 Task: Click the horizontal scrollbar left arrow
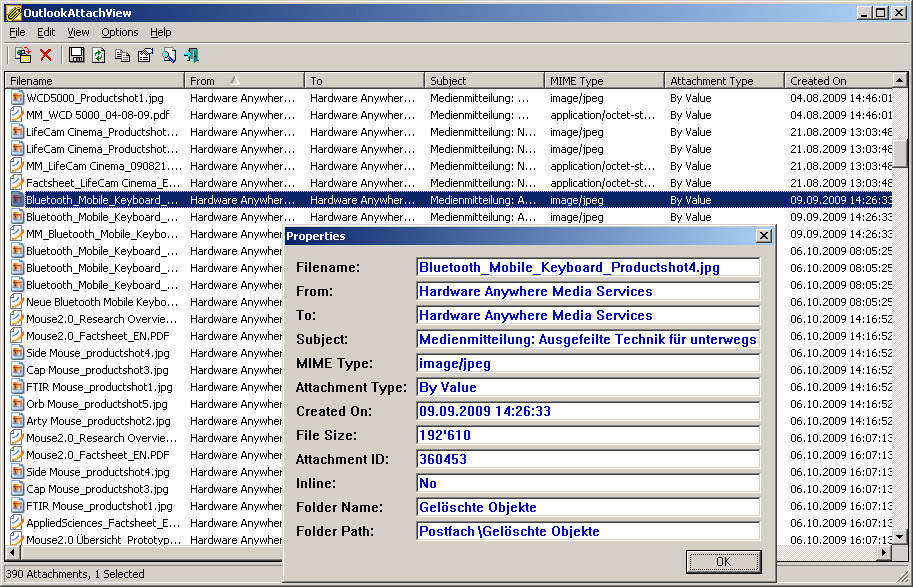[12, 551]
